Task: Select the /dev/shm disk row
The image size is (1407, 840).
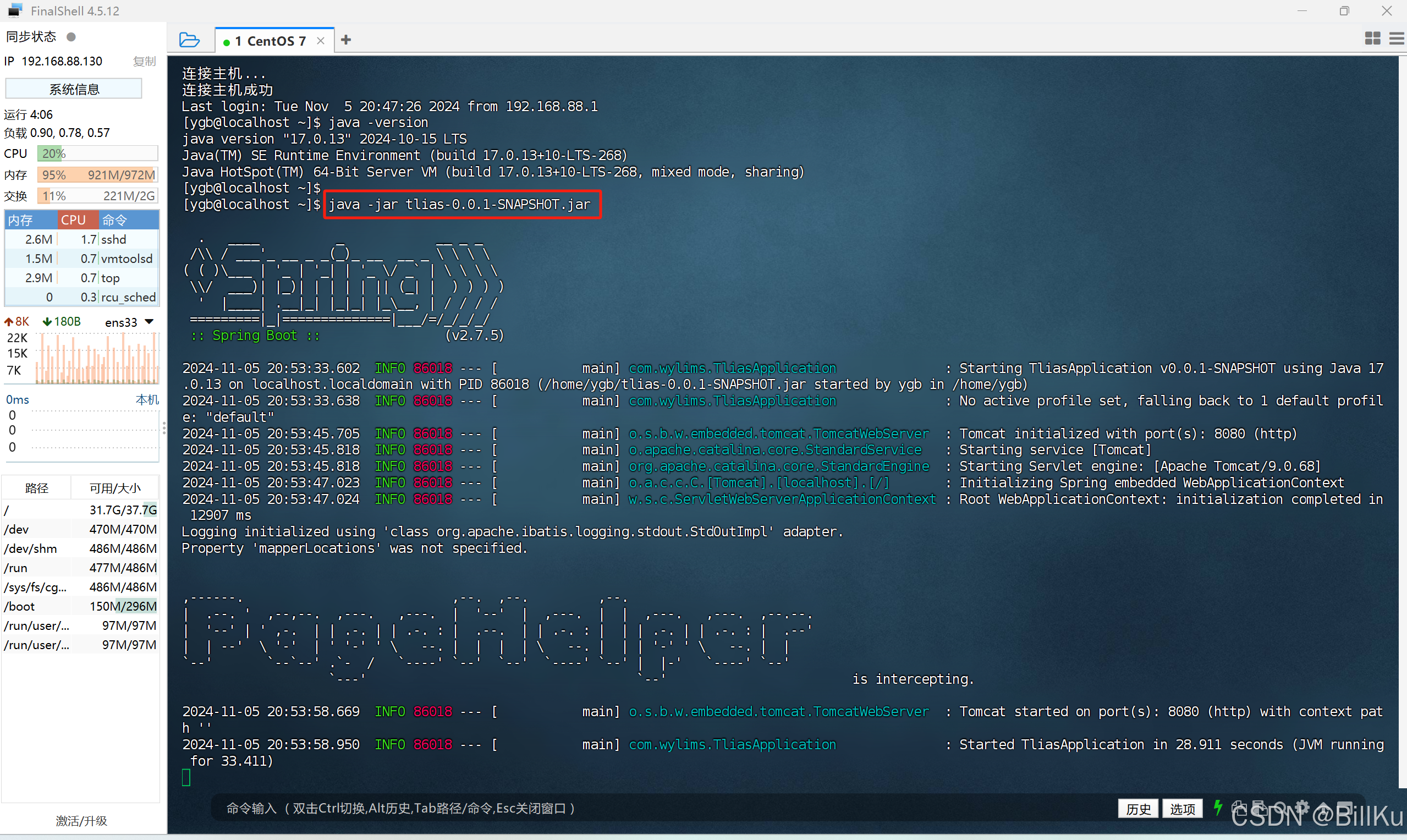Action: tap(80, 548)
